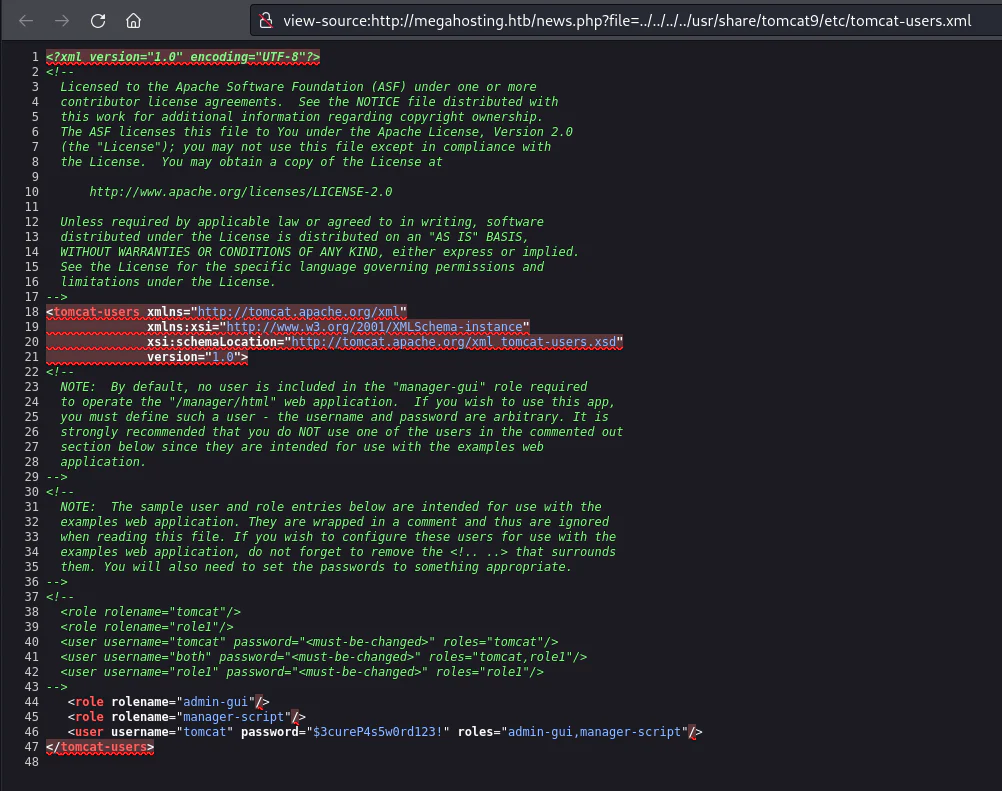The height and width of the screenshot is (791, 1002).
Task: Open the tomcat-users.xsd schemaLocation link
Action: click(454, 342)
